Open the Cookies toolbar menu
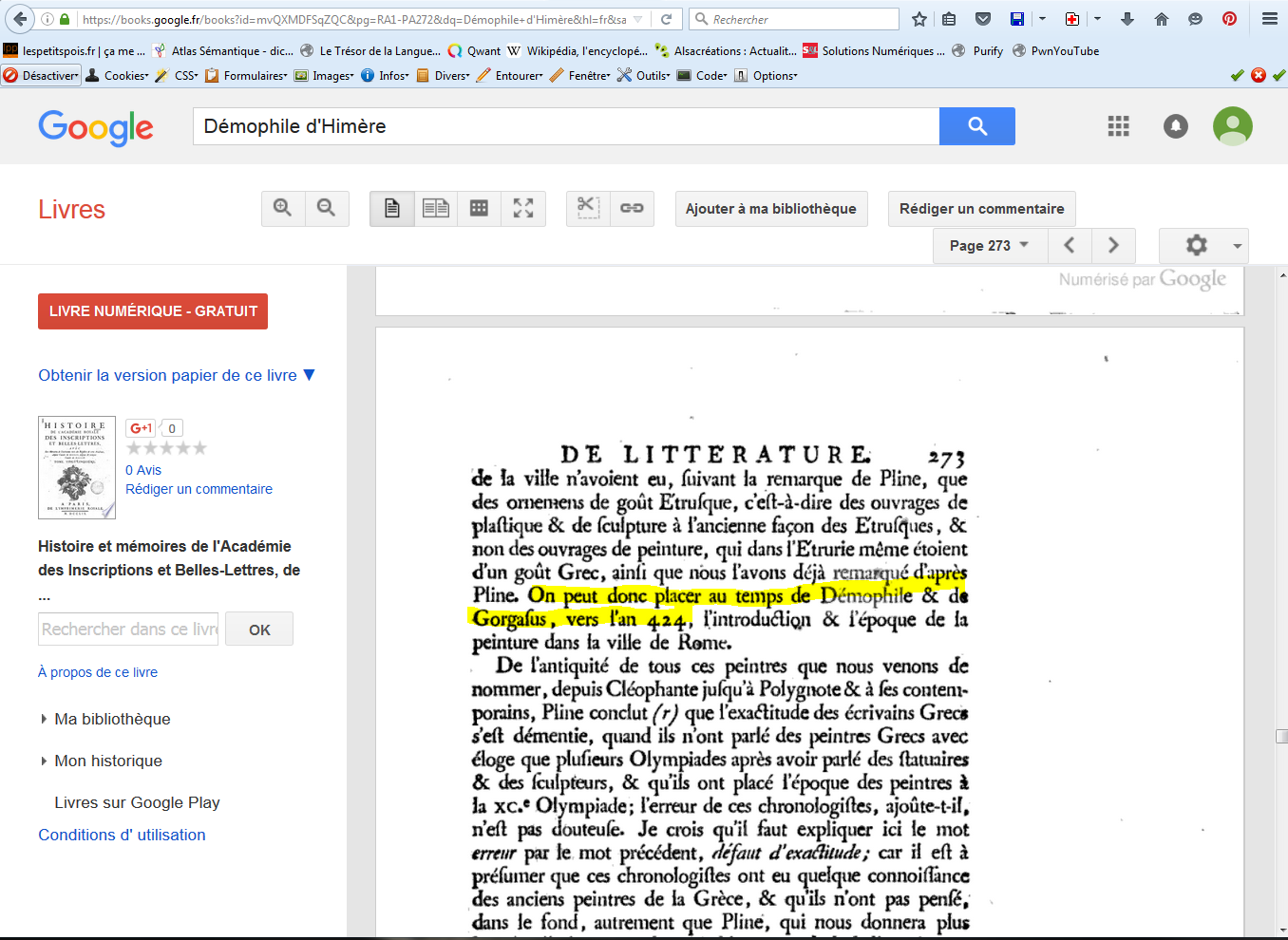 tap(119, 75)
